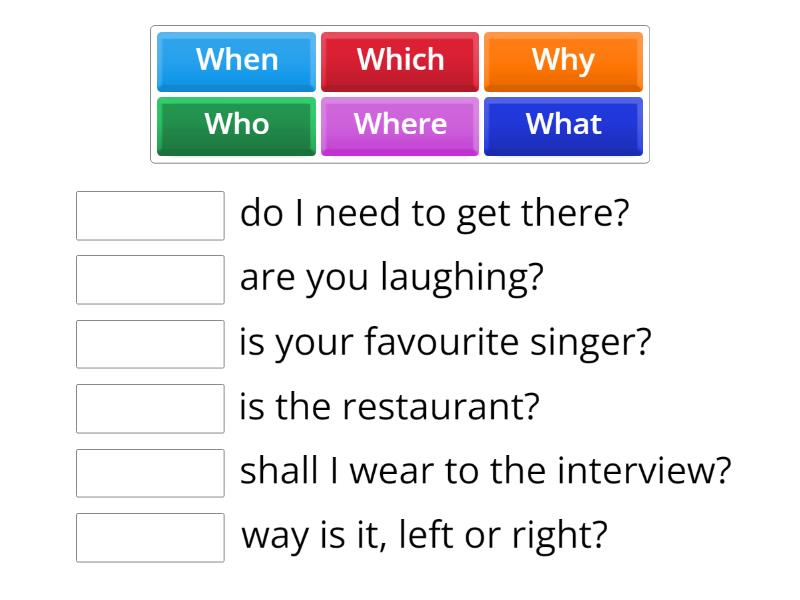
Task: Select the word tile "When"
Action: [236, 60]
